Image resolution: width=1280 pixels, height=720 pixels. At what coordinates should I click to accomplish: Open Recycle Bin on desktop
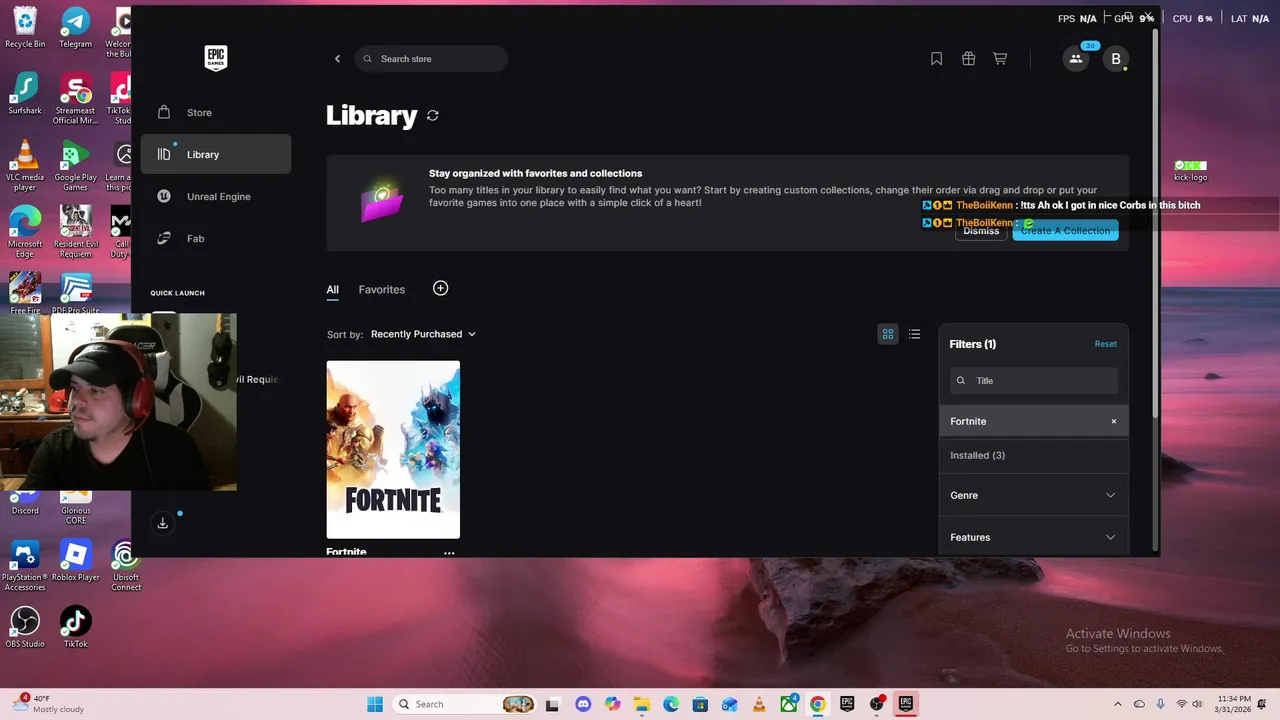(25, 27)
